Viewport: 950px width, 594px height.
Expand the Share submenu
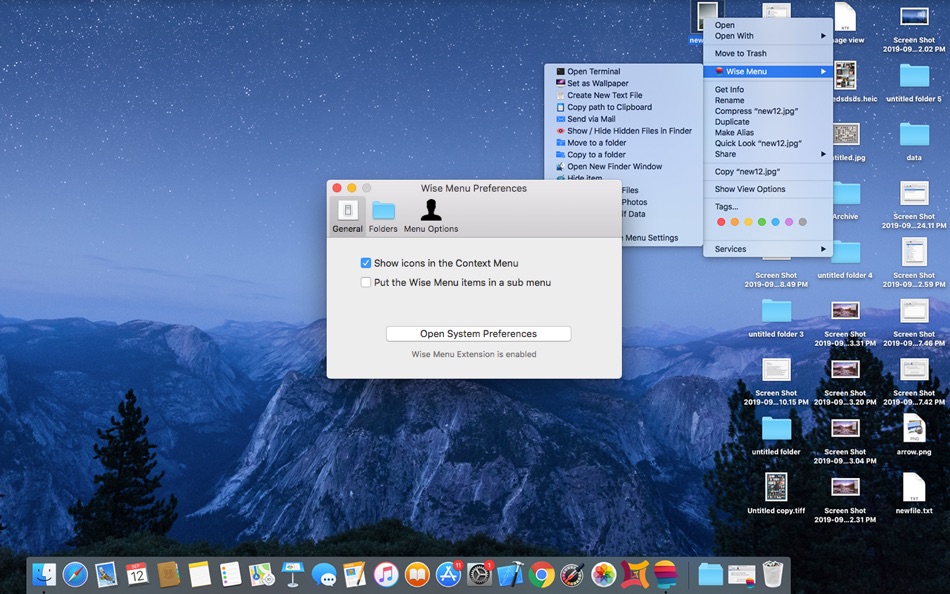point(768,154)
